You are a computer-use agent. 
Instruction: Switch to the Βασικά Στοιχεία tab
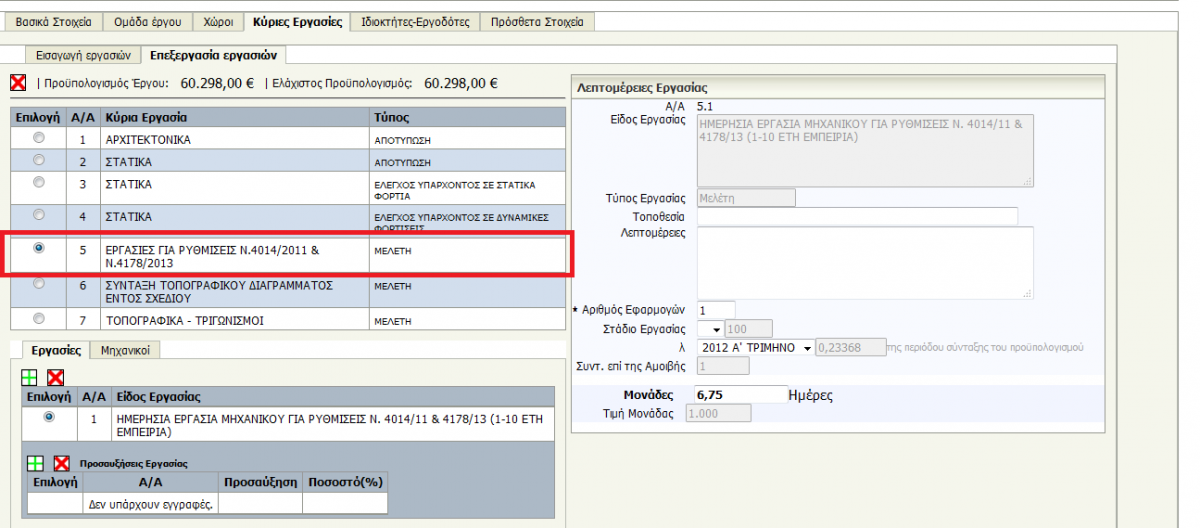[x=53, y=21]
